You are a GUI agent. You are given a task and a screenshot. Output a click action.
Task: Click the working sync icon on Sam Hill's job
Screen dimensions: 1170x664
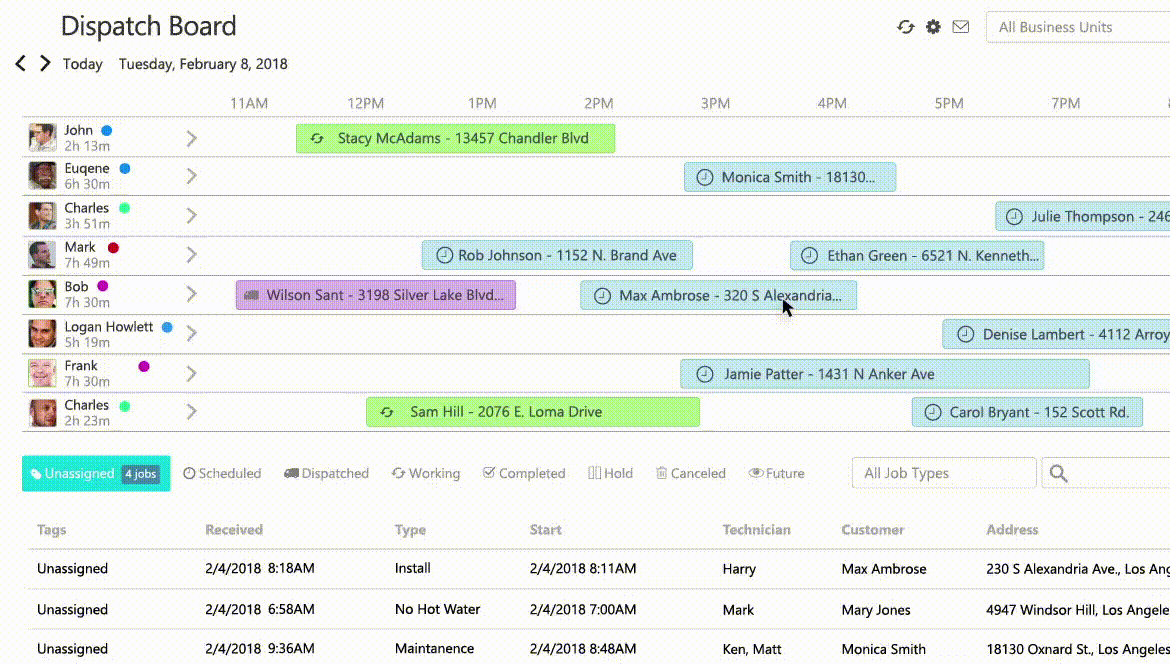(x=387, y=411)
